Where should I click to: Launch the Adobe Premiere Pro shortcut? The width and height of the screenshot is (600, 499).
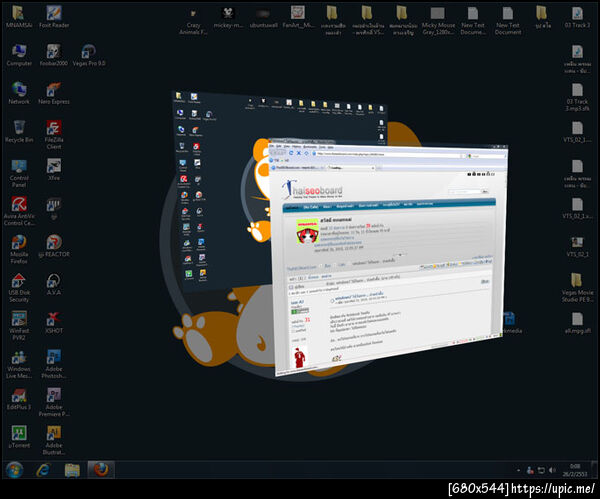[54, 403]
